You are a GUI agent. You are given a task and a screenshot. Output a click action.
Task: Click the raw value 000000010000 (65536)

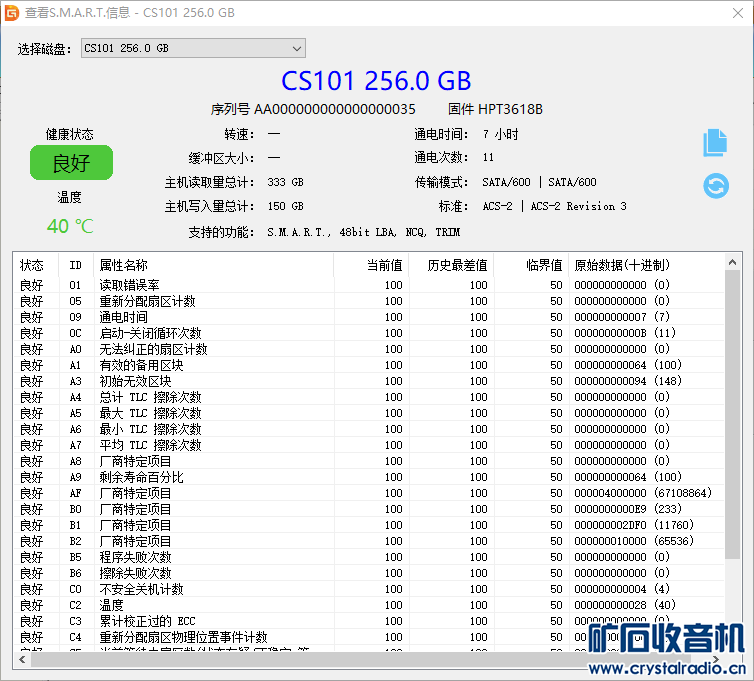(x=634, y=541)
